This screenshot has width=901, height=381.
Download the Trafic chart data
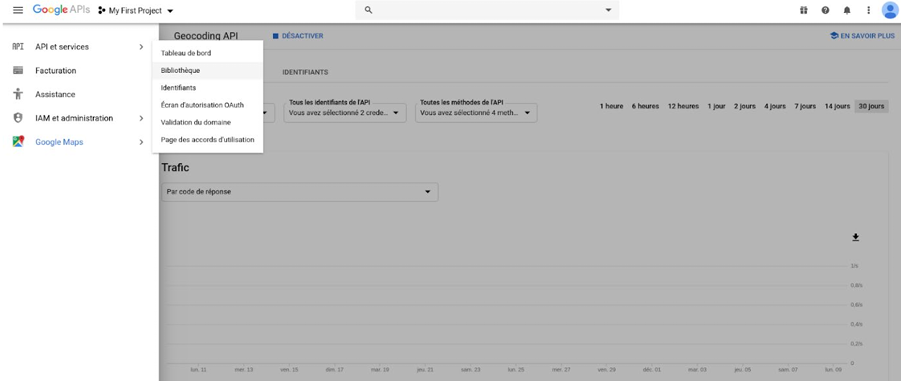point(855,237)
